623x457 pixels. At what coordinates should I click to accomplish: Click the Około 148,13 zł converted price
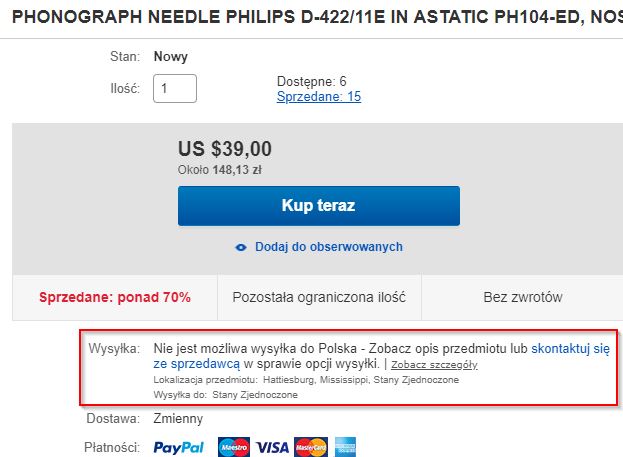(x=219, y=170)
